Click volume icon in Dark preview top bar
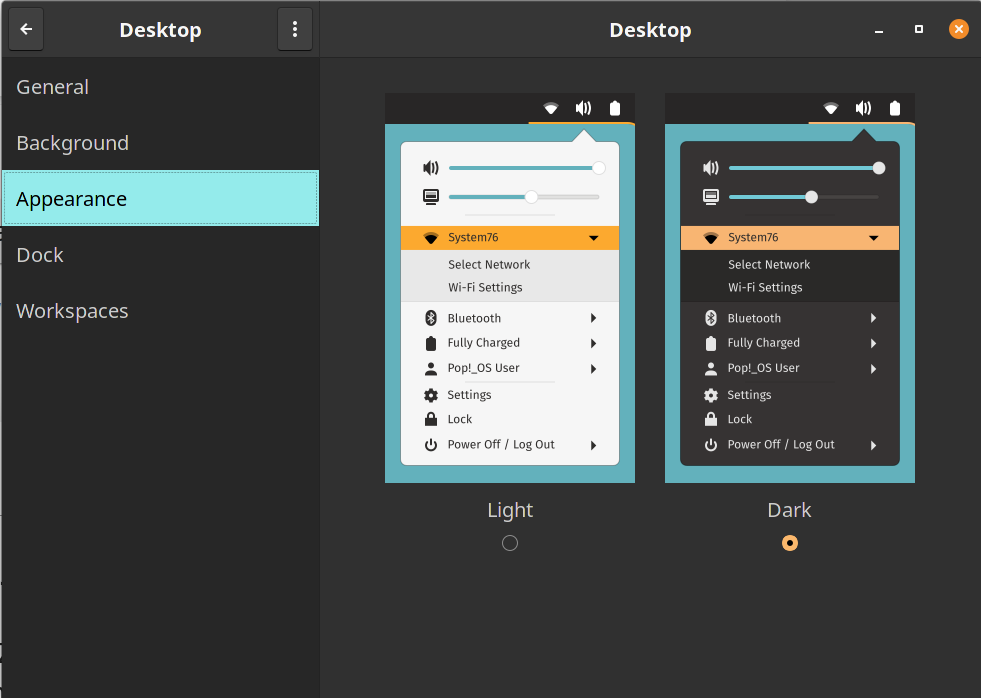Viewport: 981px width, 698px height. coord(863,108)
